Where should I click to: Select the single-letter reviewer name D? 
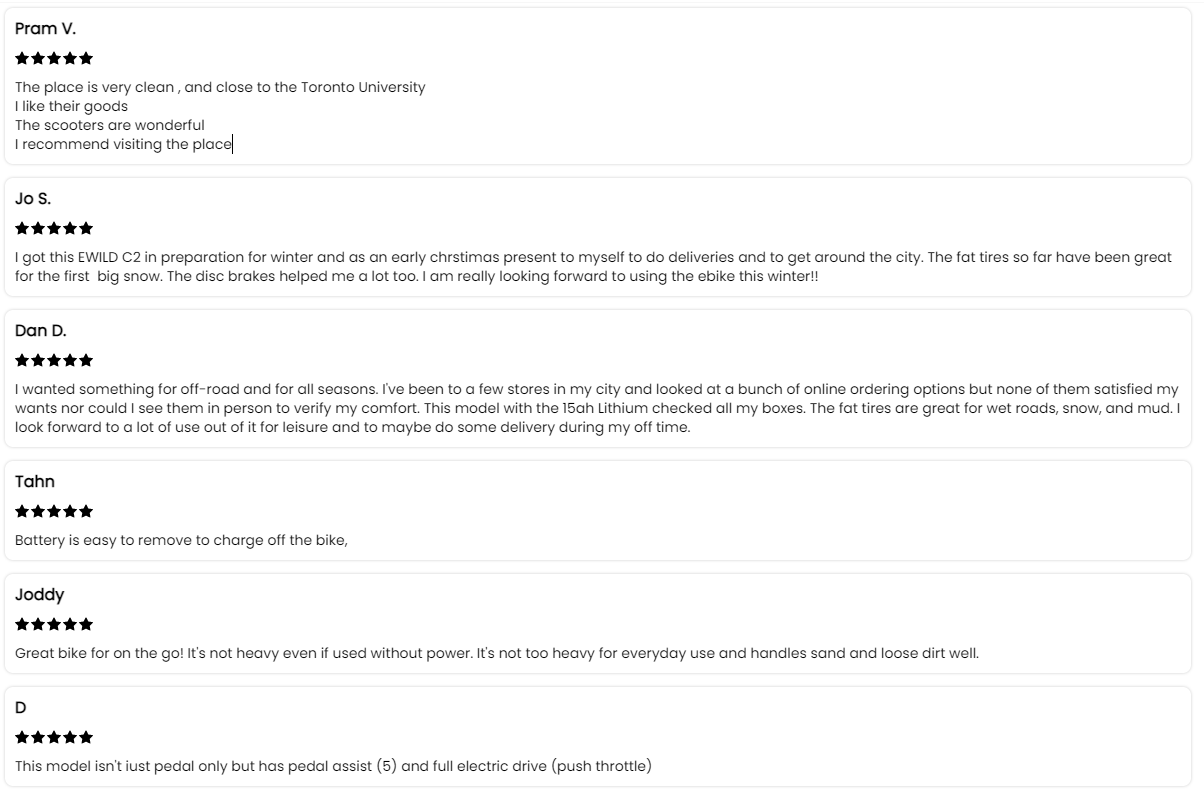pos(21,708)
